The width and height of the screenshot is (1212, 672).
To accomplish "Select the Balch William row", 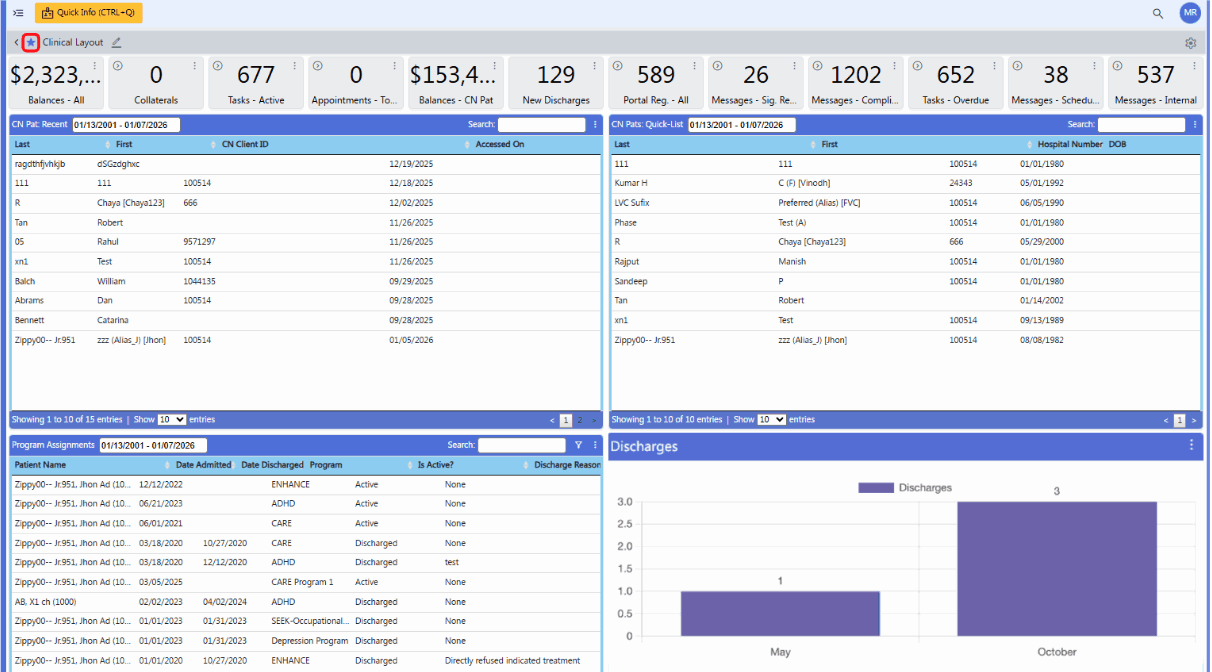I will coord(306,282).
